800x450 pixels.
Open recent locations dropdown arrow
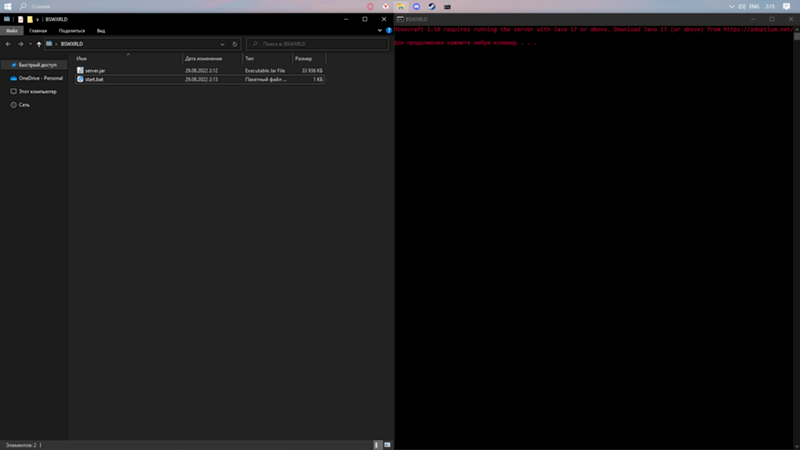click(x=29, y=44)
